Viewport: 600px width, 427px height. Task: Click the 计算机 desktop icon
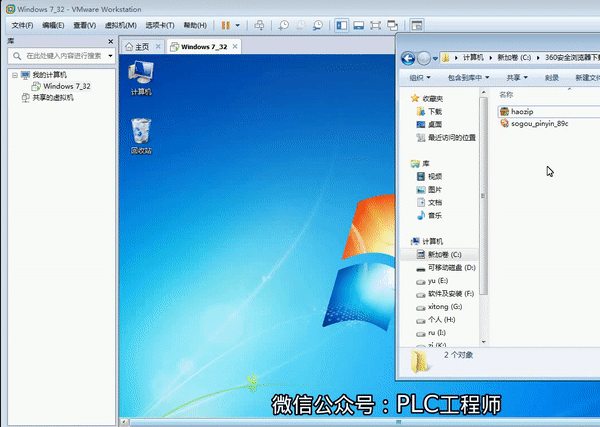pyautogui.click(x=141, y=78)
